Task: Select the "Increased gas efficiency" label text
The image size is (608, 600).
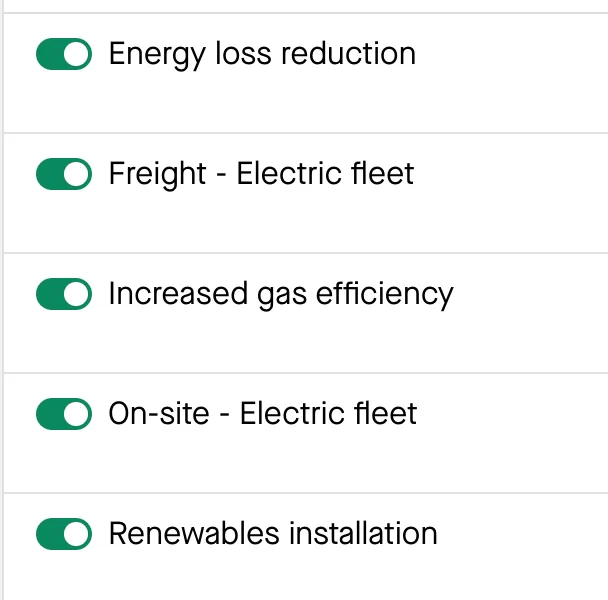Action: 280,294
